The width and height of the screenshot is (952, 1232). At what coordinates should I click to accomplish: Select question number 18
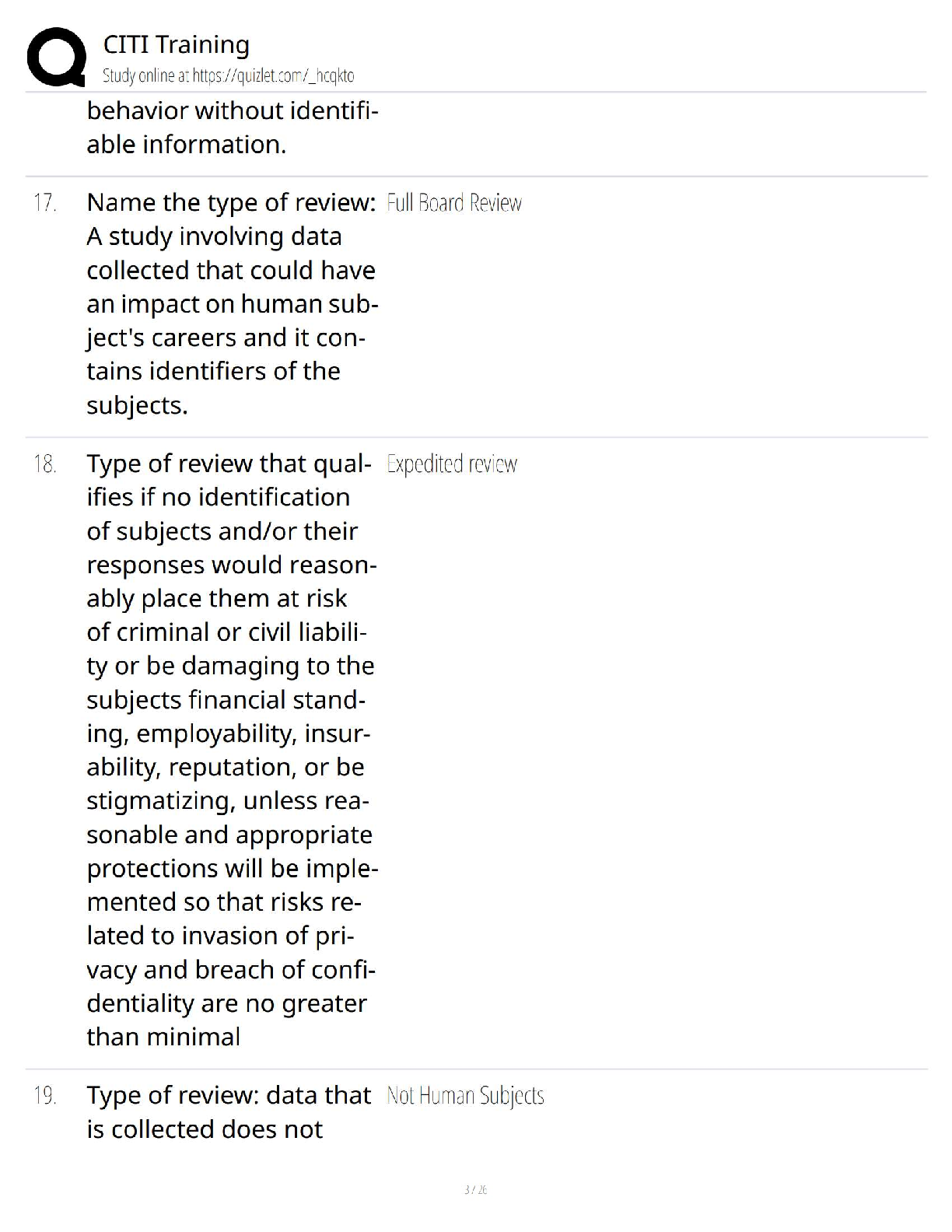pyautogui.click(x=45, y=464)
